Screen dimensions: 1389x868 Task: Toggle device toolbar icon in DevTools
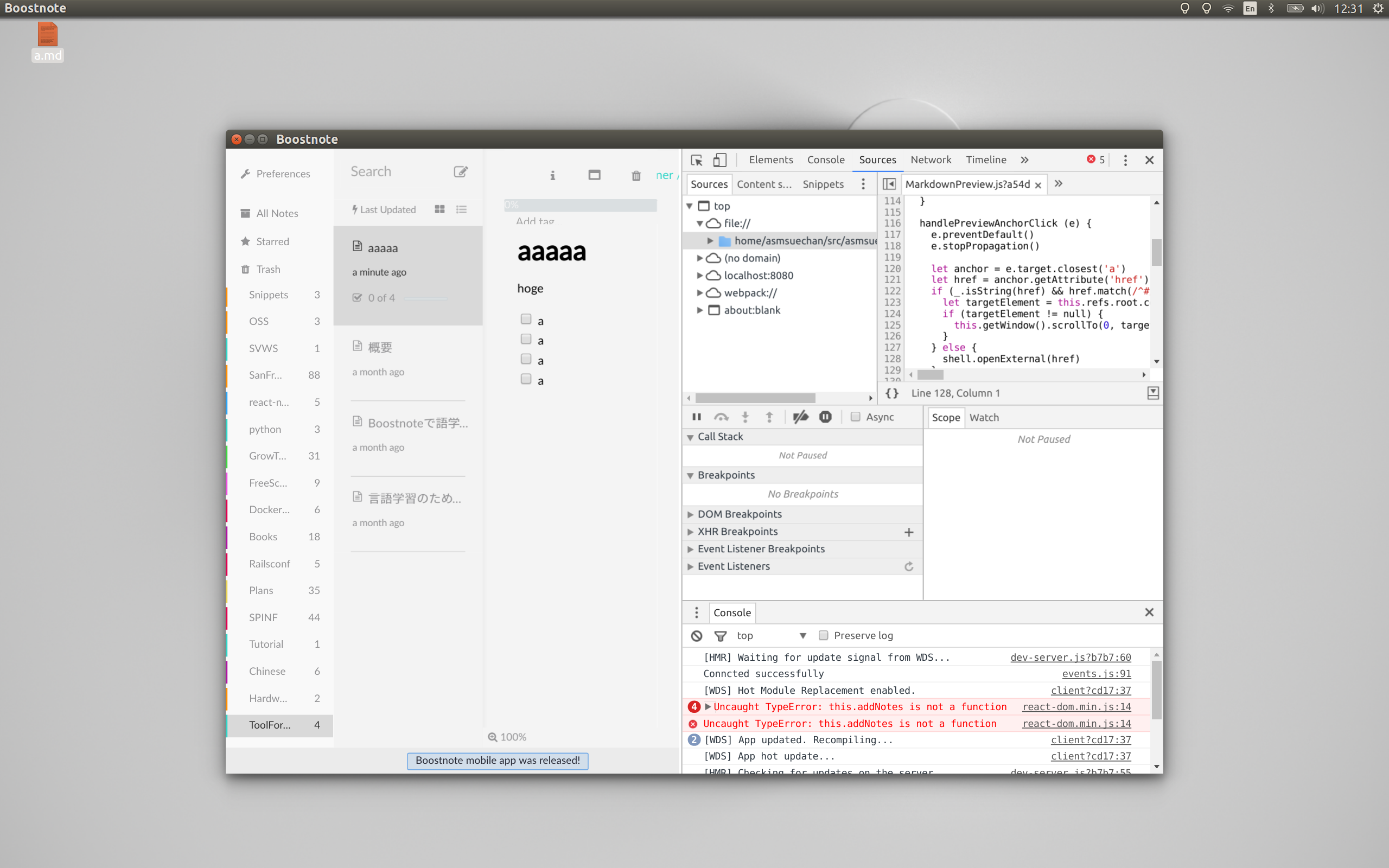(719, 160)
